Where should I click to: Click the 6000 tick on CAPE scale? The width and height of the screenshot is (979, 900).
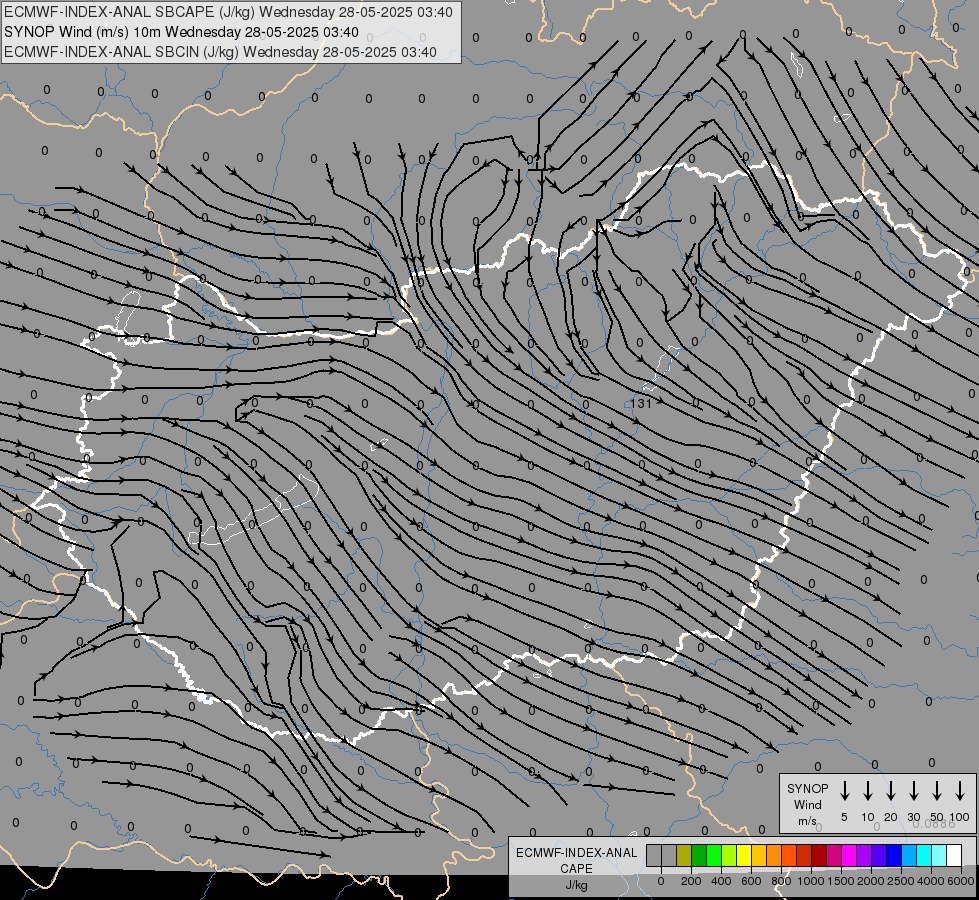961,881
